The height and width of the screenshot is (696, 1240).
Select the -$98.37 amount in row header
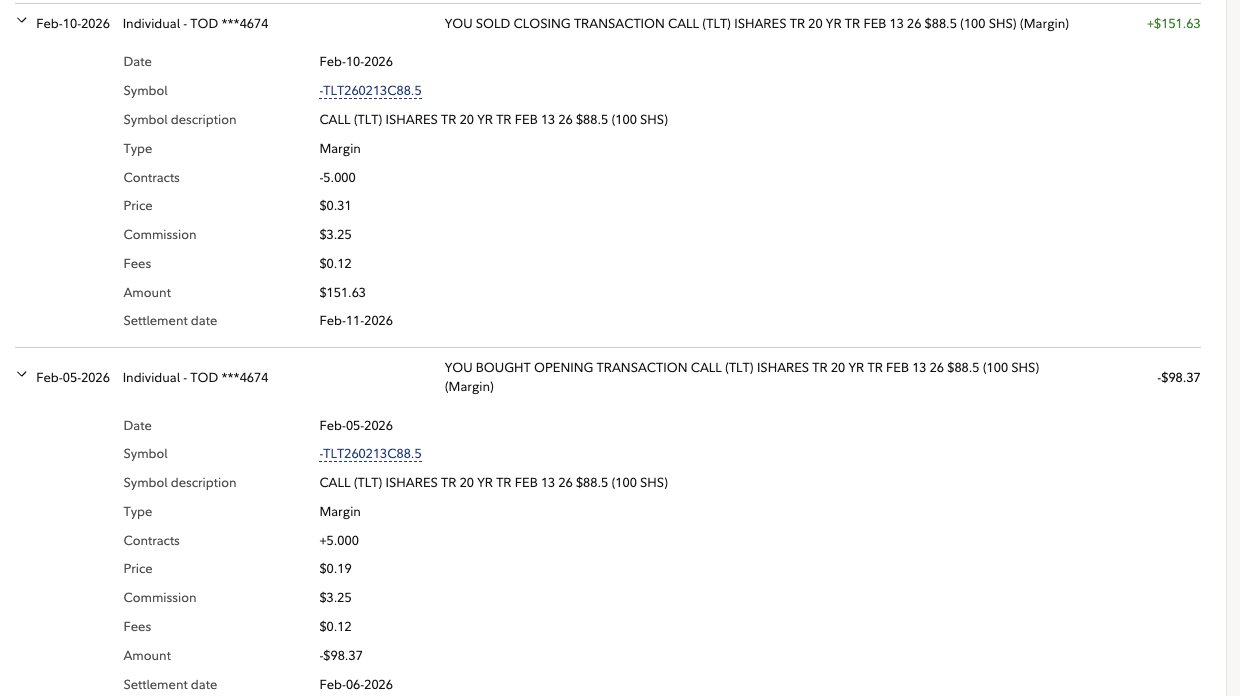(1178, 378)
